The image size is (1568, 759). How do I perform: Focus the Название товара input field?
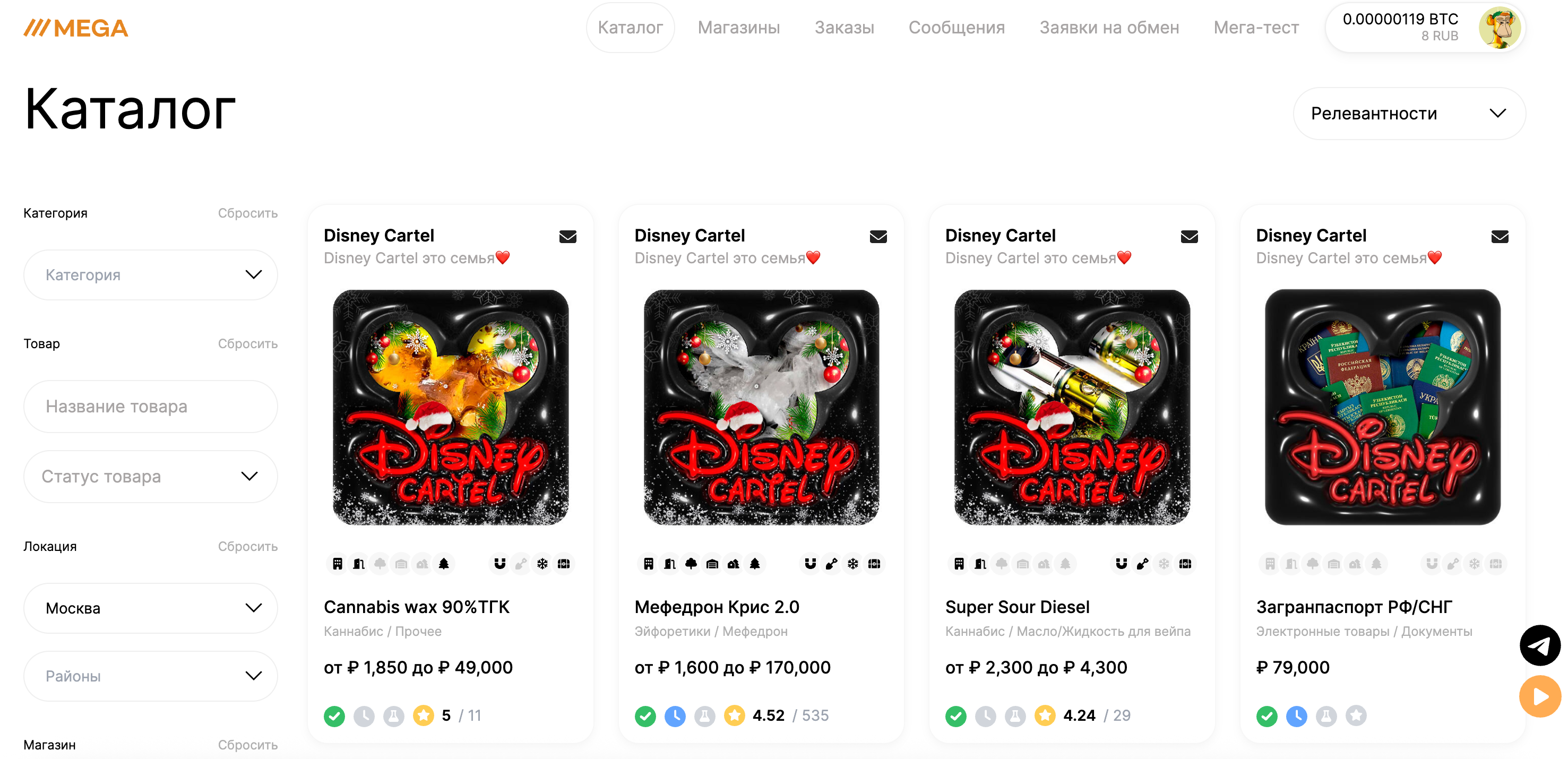click(x=150, y=406)
